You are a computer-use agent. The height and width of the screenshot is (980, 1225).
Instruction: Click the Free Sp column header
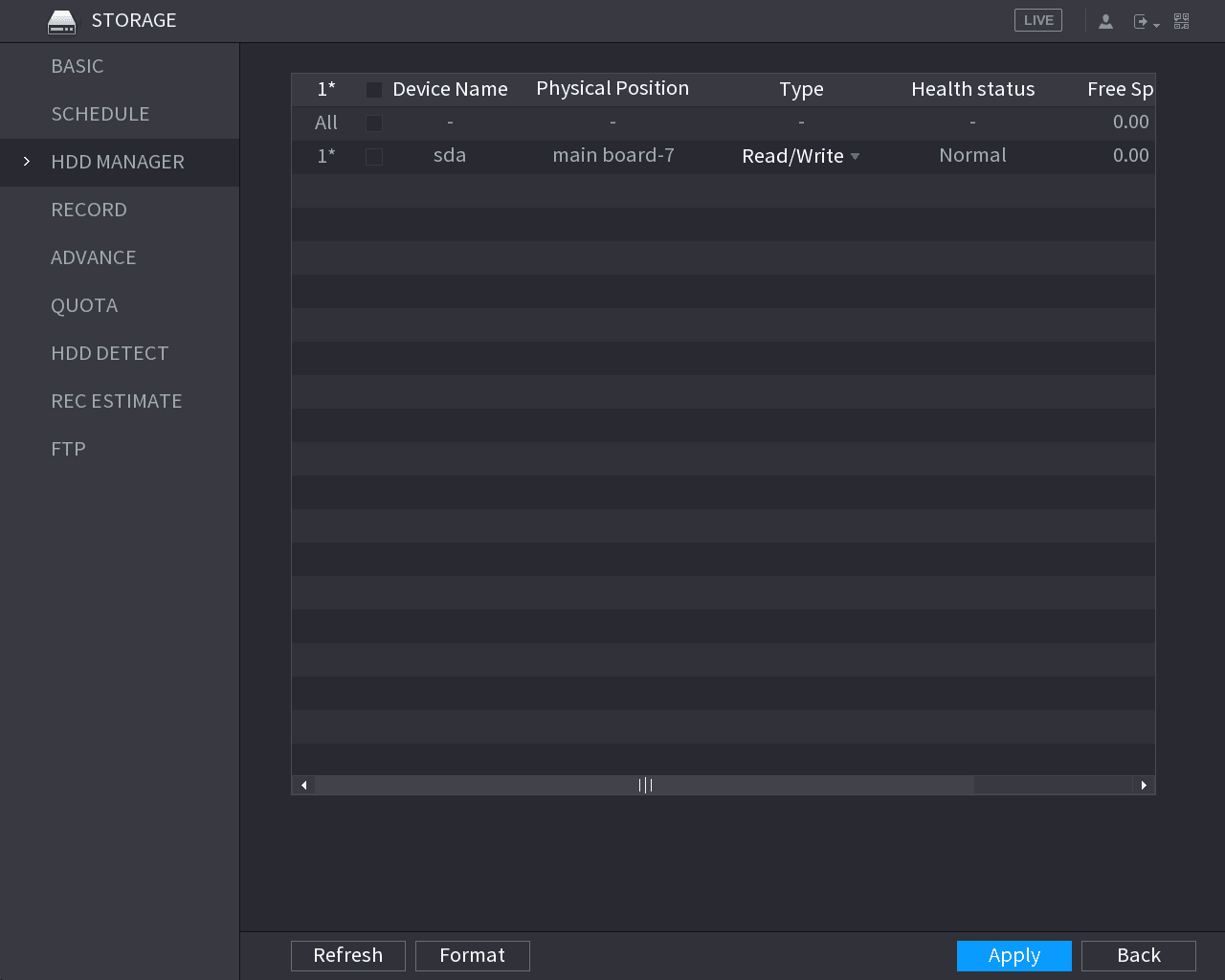1120,89
